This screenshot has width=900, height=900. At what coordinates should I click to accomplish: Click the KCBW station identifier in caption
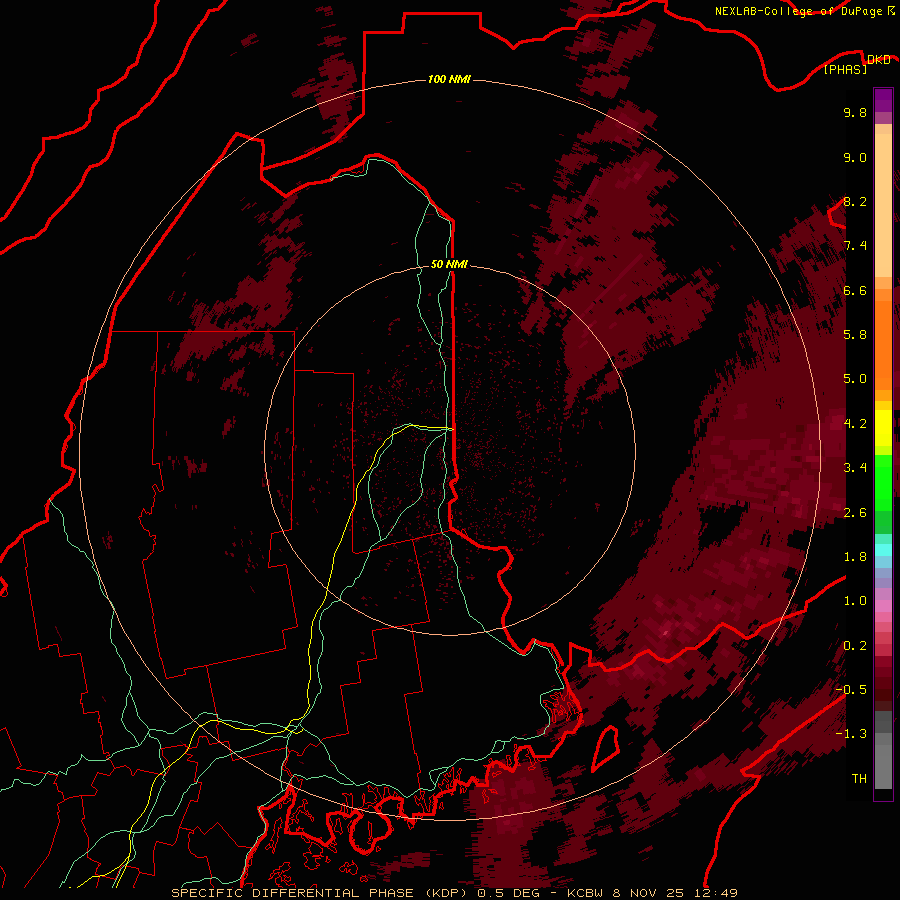(586, 893)
